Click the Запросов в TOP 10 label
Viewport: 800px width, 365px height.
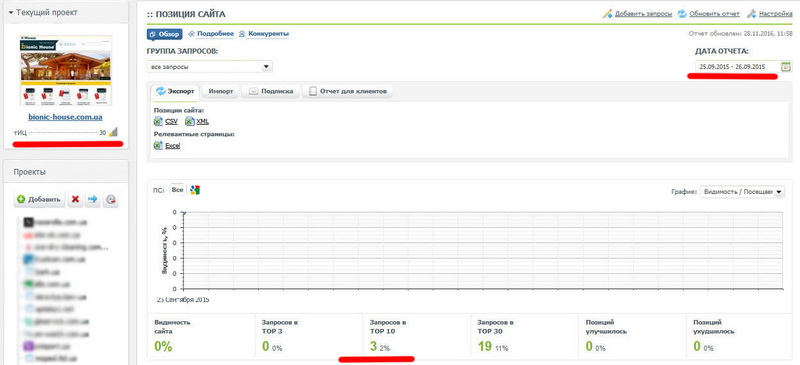point(388,327)
